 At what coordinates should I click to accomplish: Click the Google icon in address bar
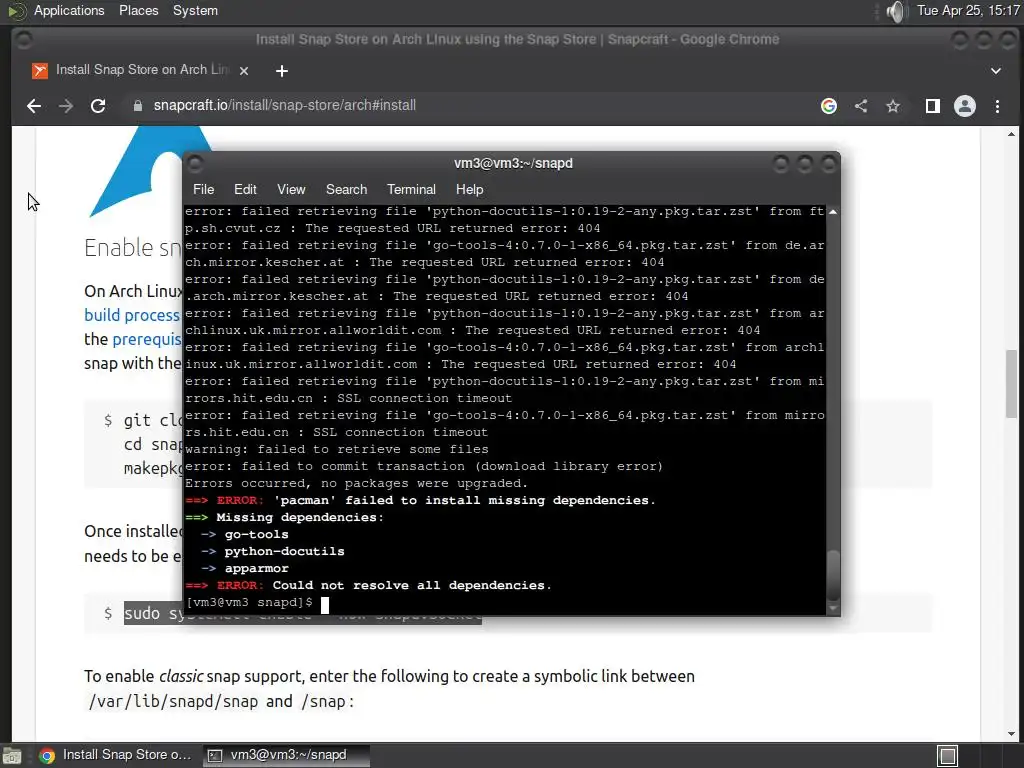tap(829, 106)
